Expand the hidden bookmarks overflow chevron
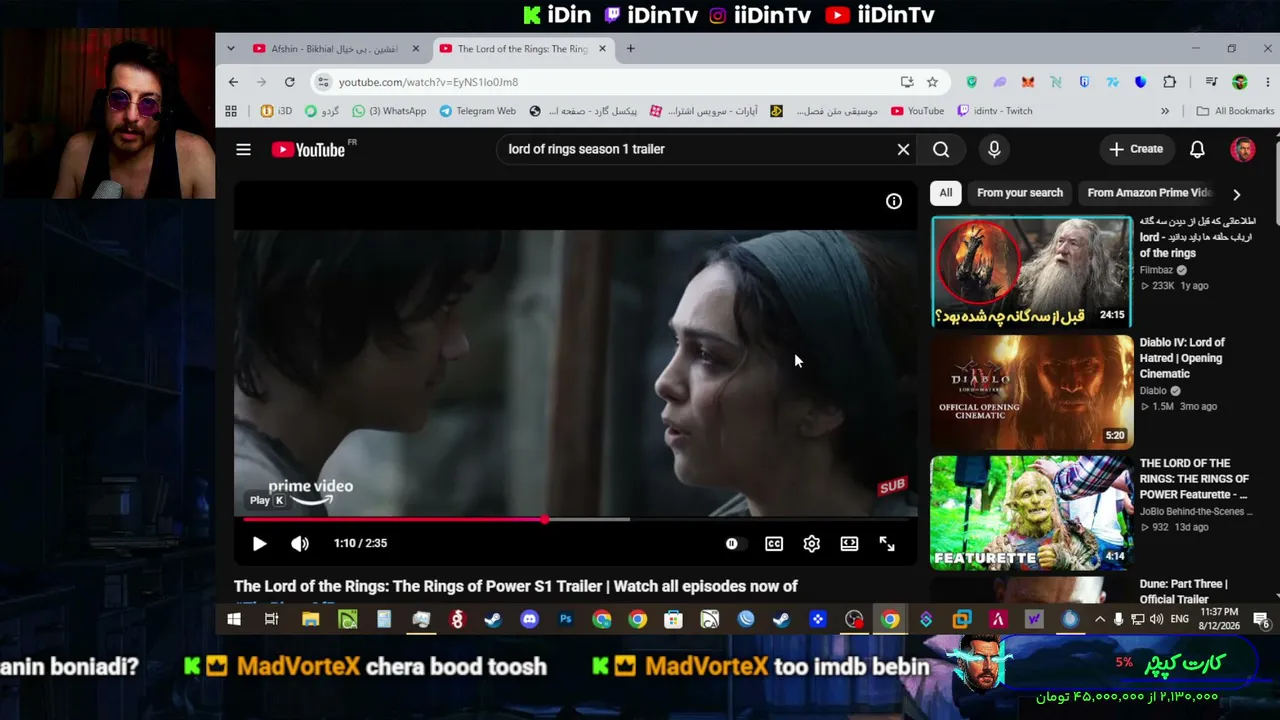This screenshot has height=720, width=1280. (1165, 111)
